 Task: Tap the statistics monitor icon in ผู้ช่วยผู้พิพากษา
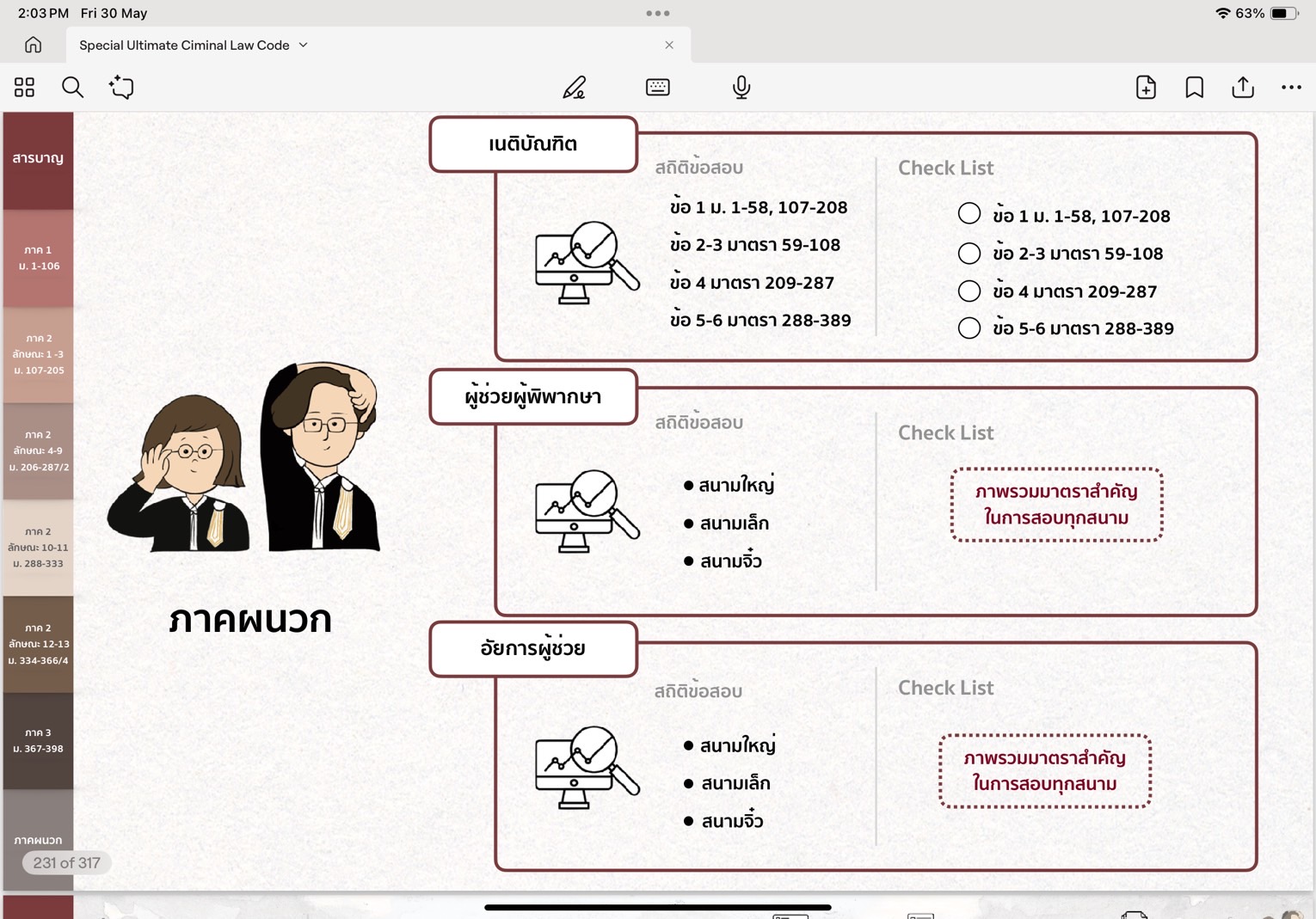click(587, 512)
